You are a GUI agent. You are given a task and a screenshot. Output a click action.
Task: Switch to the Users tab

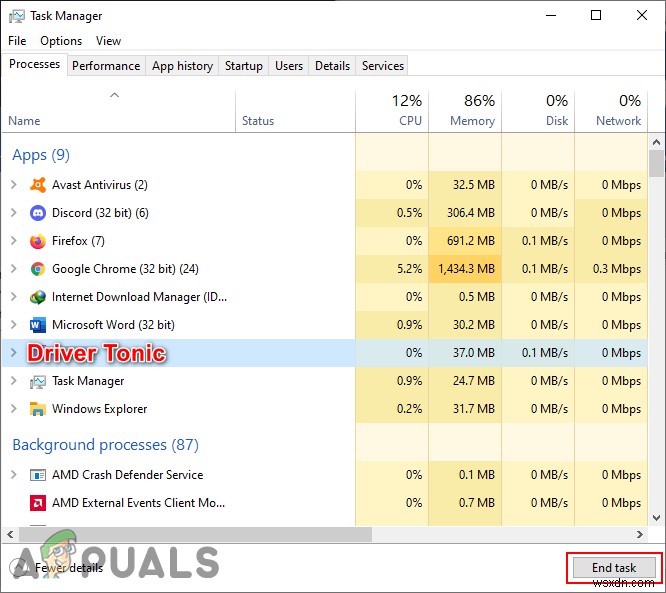(x=289, y=66)
